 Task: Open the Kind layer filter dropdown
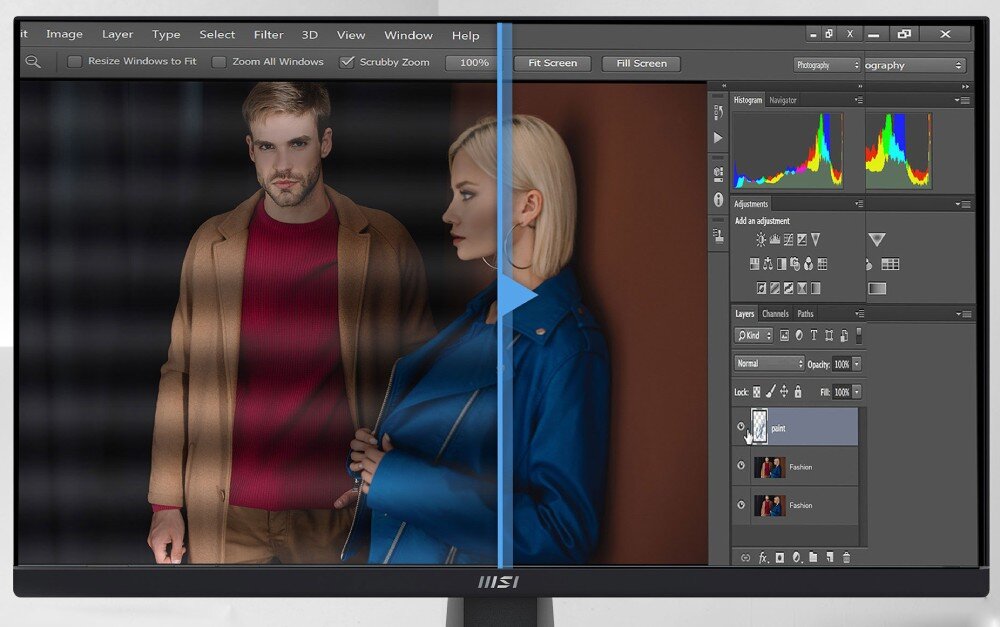pyautogui.click(x=754, y=336)
